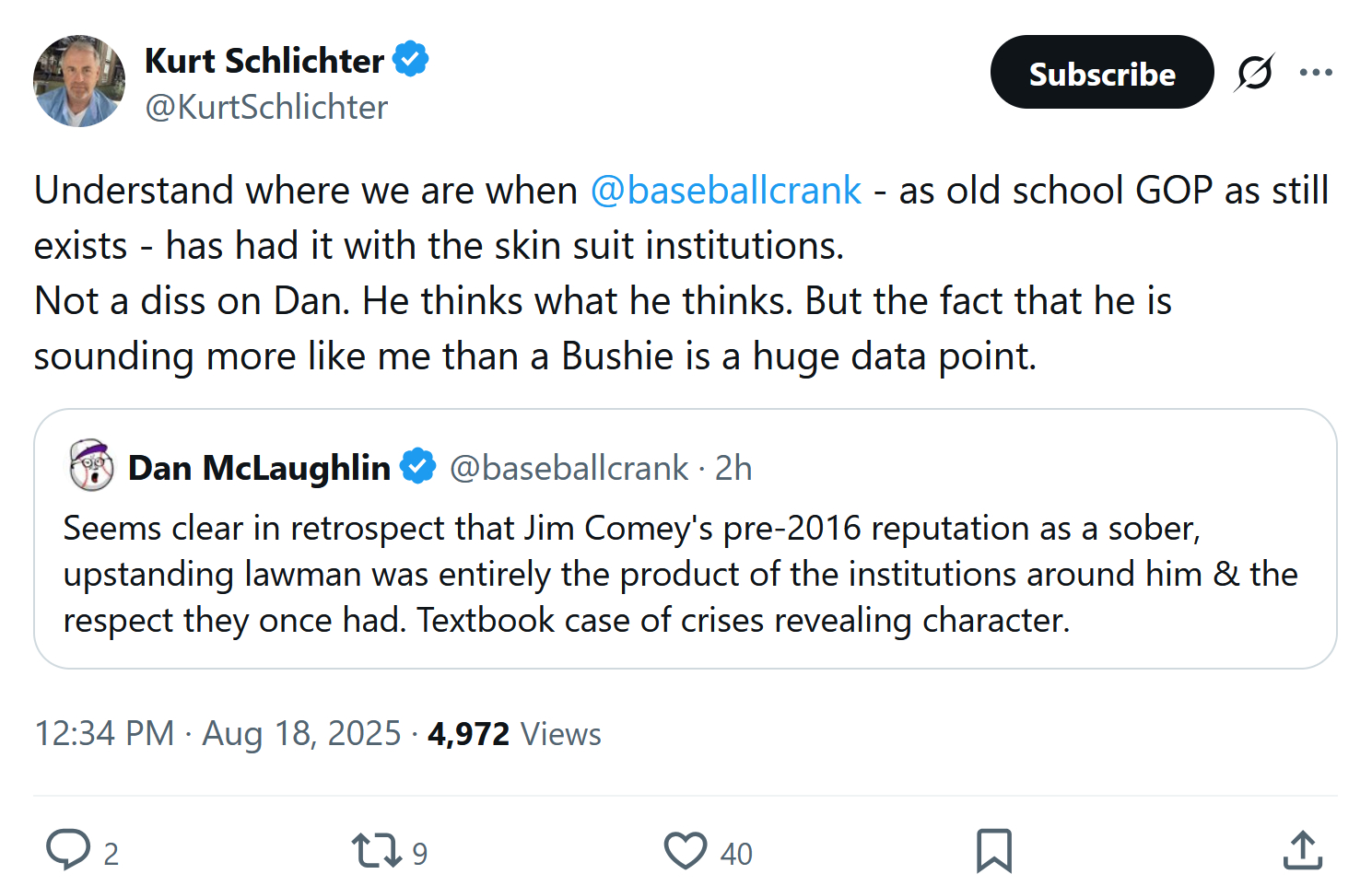Open Kurt Schlichter's profile picture
This screenshot has height=886, width=1372.
click(79, 81)
